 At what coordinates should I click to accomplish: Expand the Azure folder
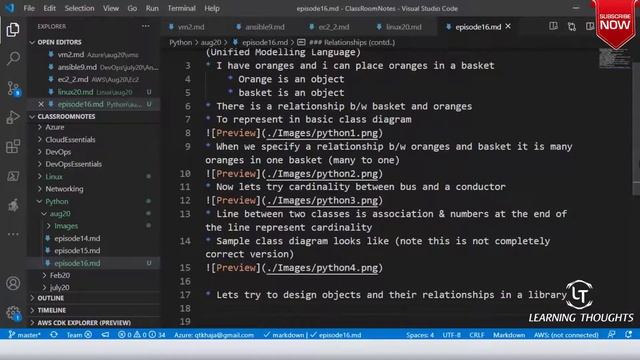55,127
